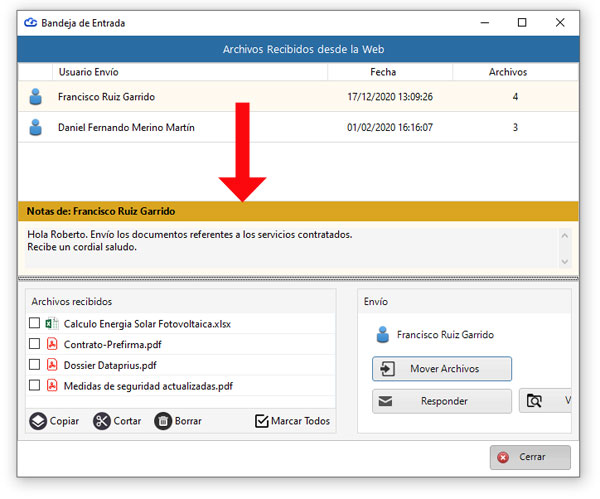The width and height of the screenshot is (600, 499).
Task: Click the file count 4 cell
Action: [515, 97]
